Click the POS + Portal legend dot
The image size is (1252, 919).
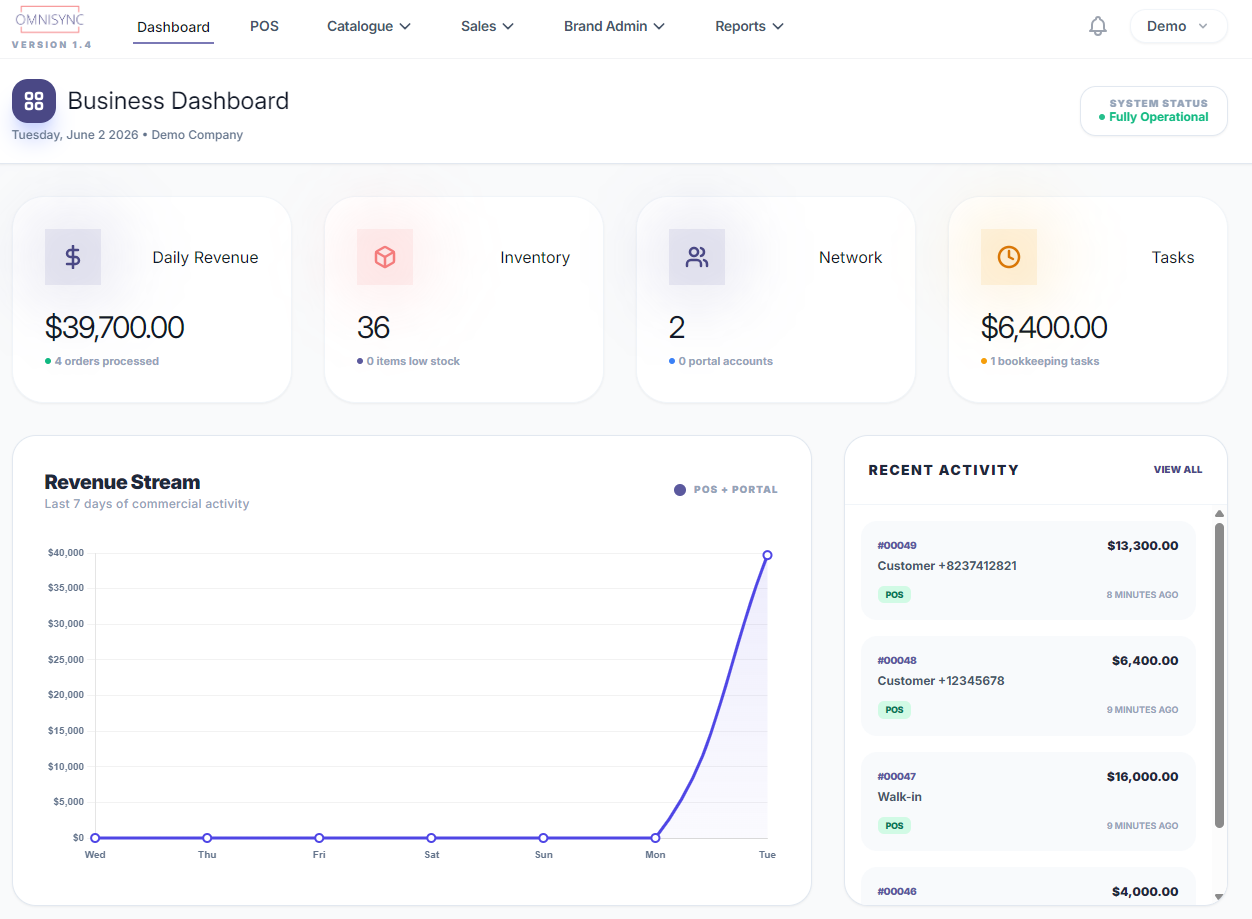680,490
